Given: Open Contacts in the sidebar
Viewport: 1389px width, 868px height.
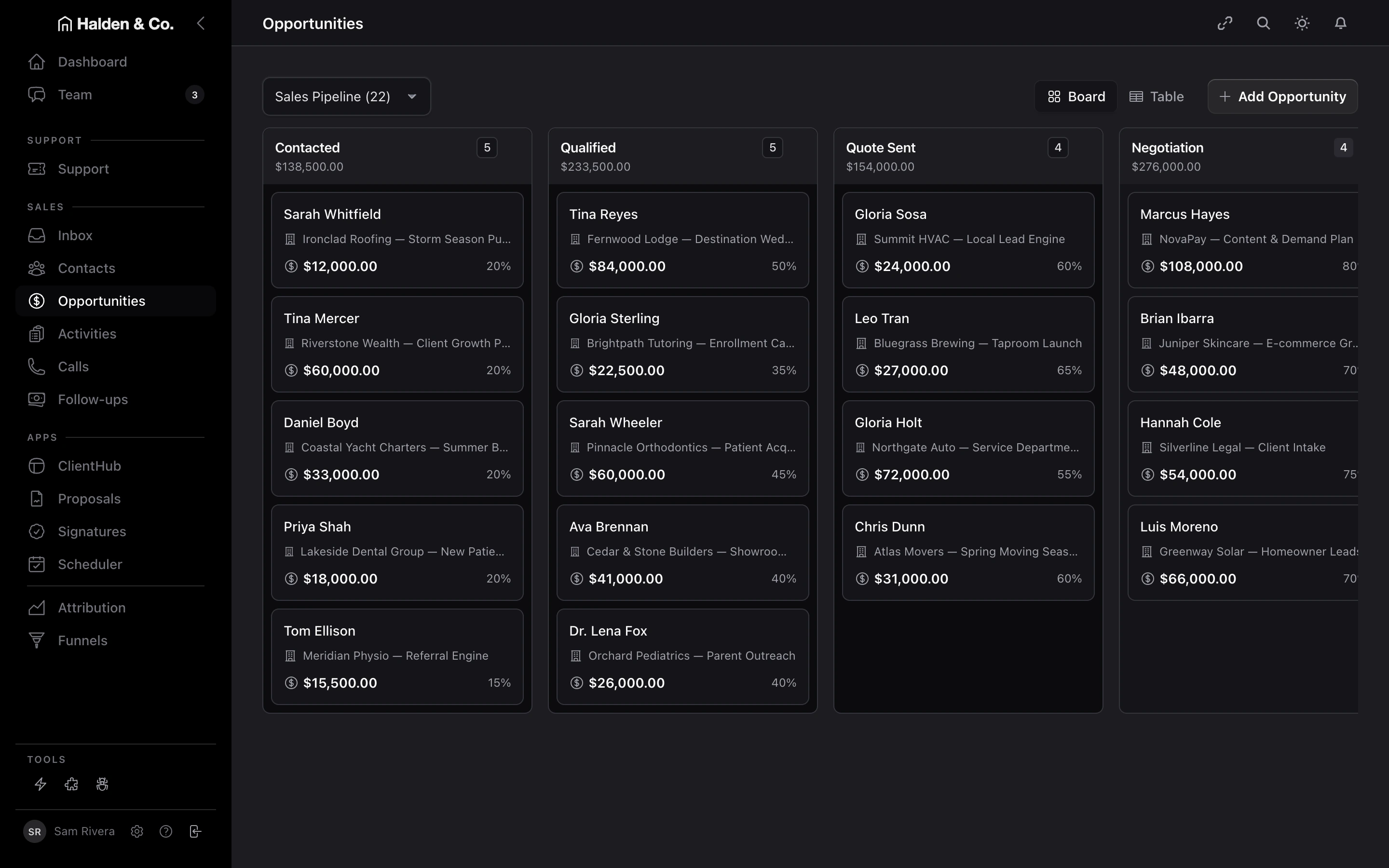Looking at the screenshot, I should pyautogui.click(x=116, y=268).
